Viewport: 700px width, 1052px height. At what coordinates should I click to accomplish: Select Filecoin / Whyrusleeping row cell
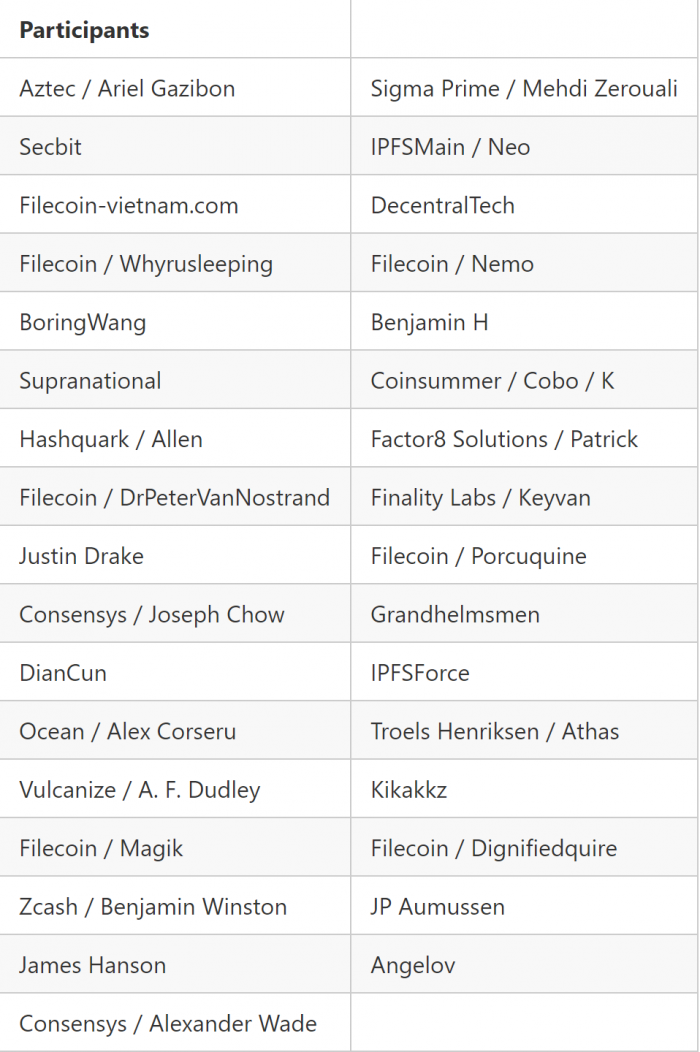[x=174, y=262]
